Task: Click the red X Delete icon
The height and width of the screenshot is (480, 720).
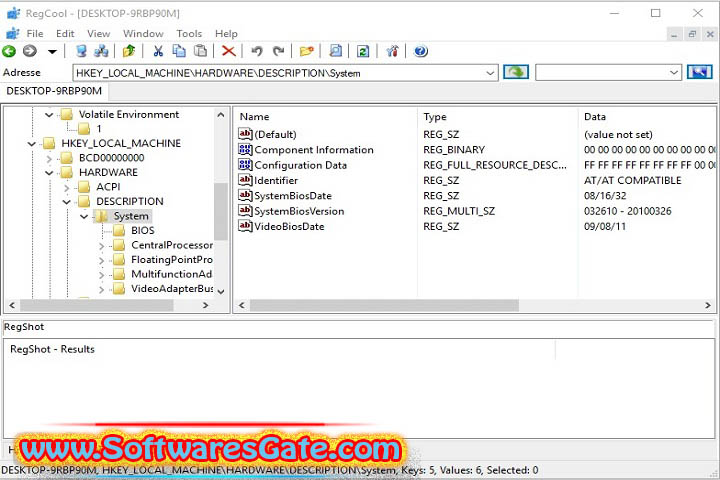Action: (229, 51)
